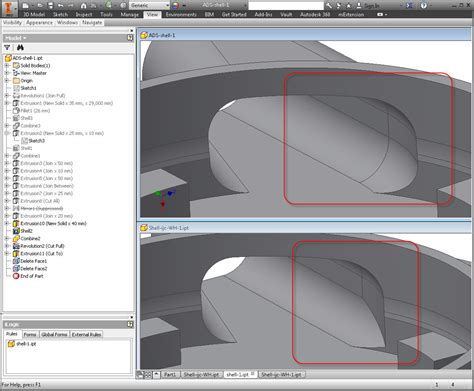Select the Shell2 feature
Screen dimensions: 474x391
pyautogui.click(x=26, y=231)
